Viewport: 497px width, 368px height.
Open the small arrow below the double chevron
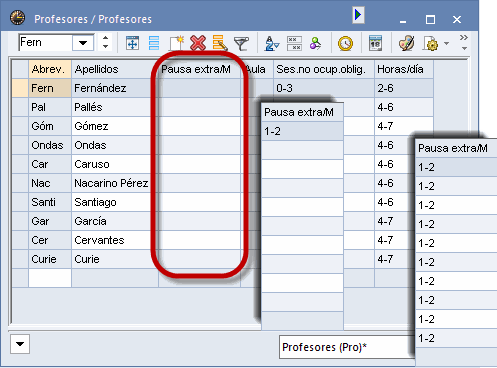[464, 49]
